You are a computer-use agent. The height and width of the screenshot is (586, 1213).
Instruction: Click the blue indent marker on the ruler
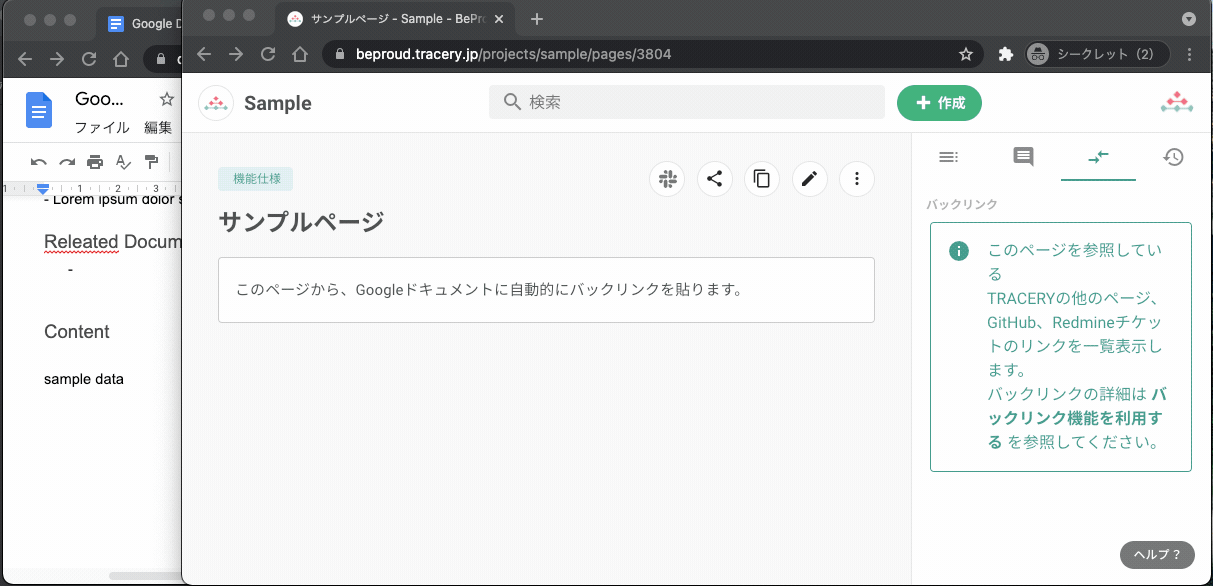pyautogui.click(x=44, y=189)
